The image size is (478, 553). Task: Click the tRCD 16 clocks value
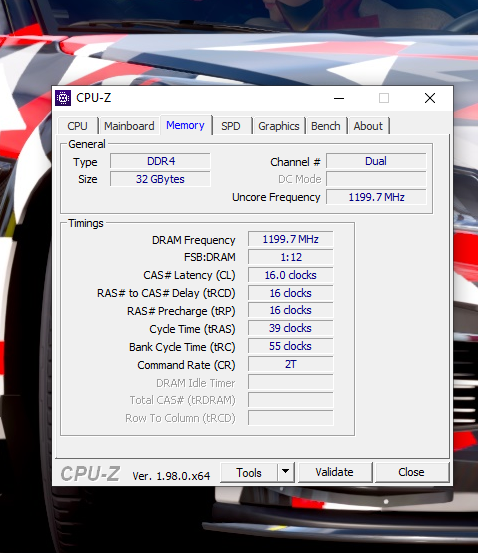pos(290,293)
